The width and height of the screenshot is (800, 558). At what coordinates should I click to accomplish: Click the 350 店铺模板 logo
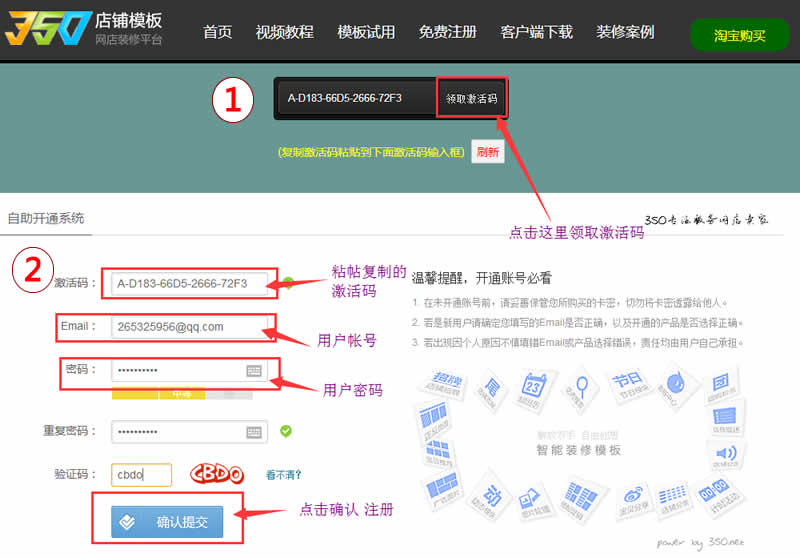(x=82, y=30)
